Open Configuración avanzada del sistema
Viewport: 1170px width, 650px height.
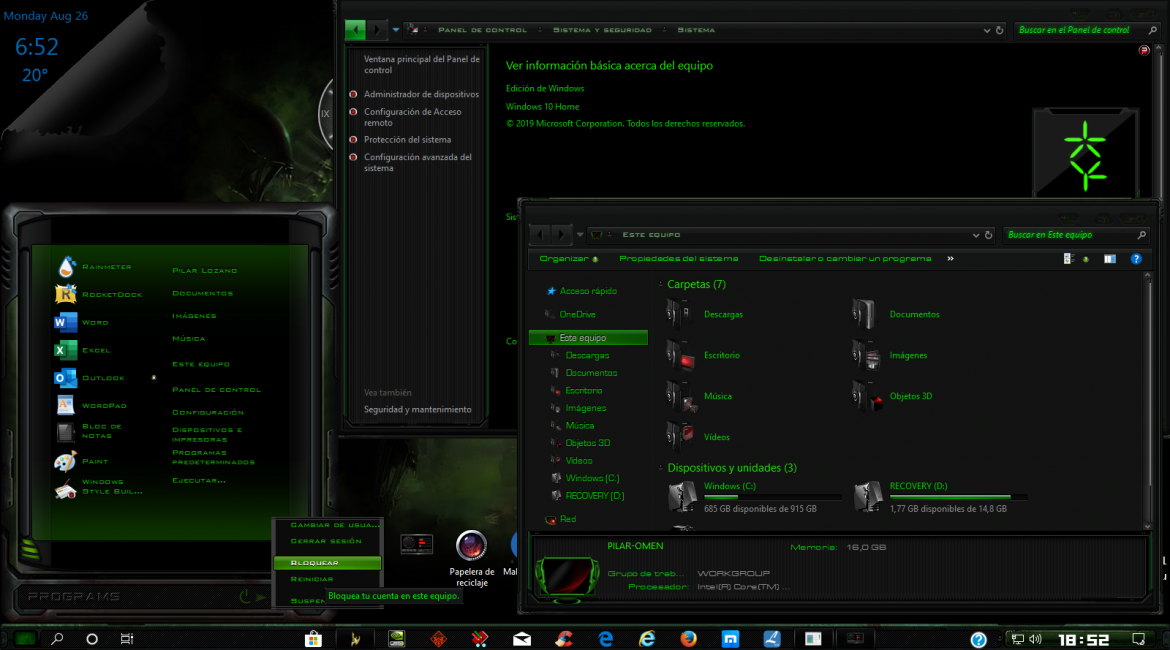pyautogui.click(x=418, y=163)
